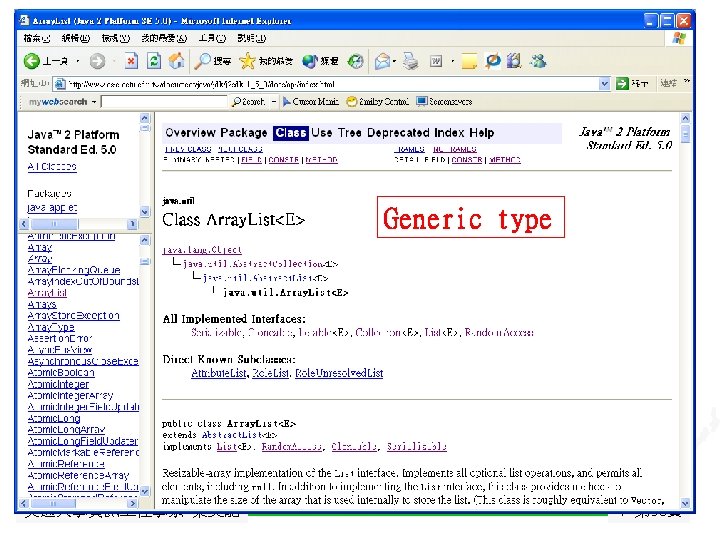
Task: Expand the Links toolbar chevron
Action: tap(686, 81)
